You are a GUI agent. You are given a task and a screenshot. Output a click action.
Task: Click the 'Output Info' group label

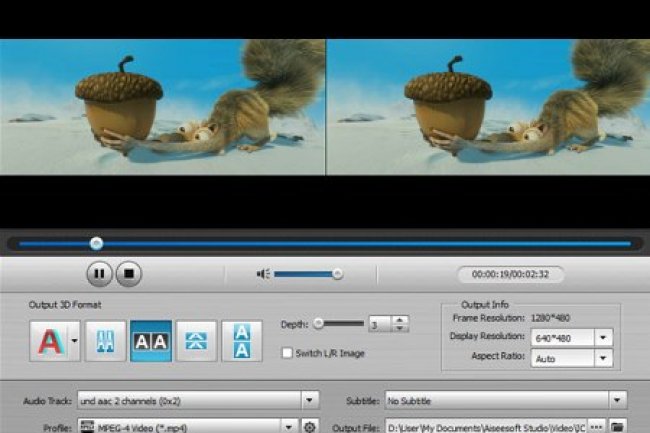point(485,305)
